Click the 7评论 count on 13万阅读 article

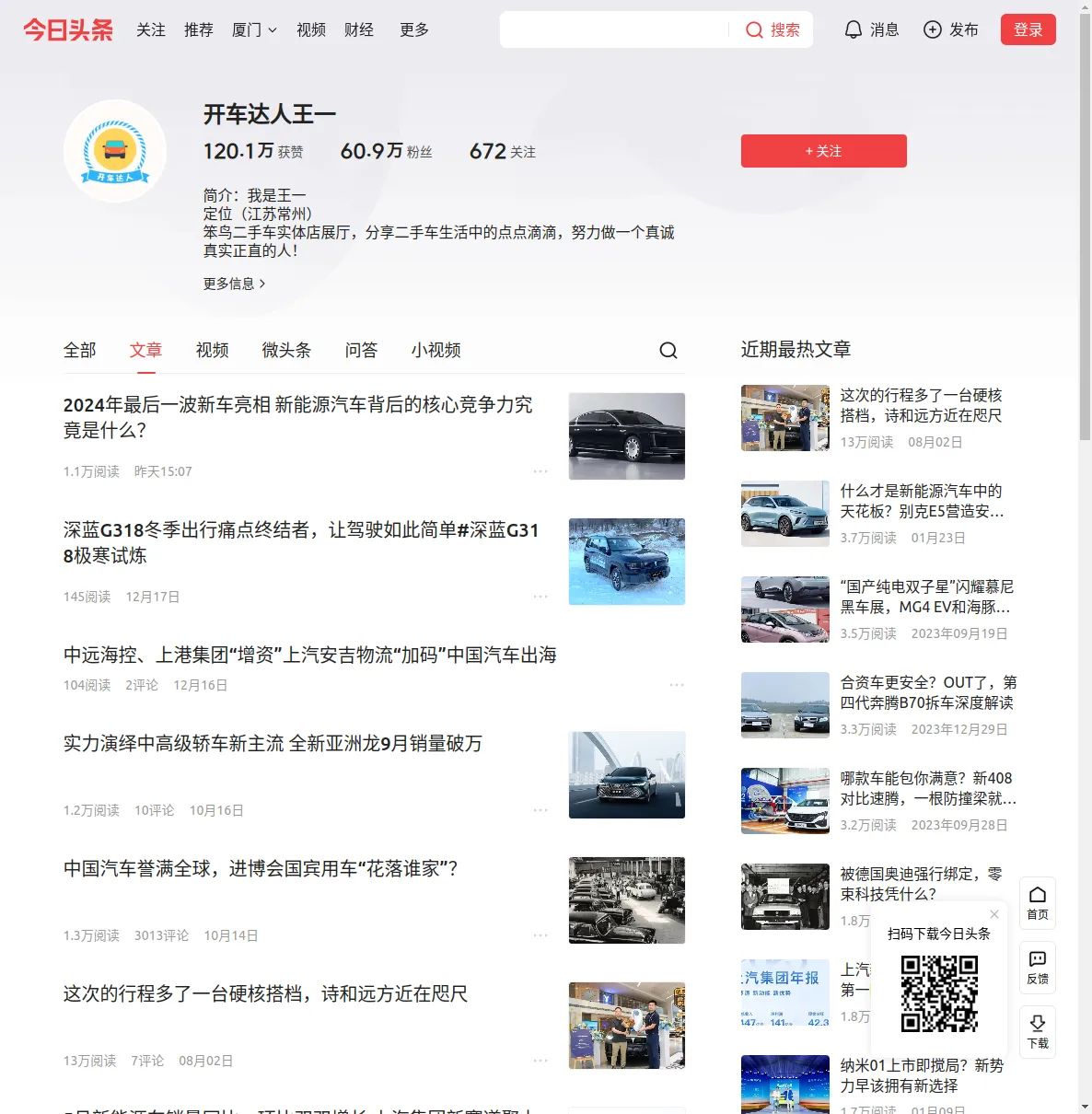click(147, 1061)
